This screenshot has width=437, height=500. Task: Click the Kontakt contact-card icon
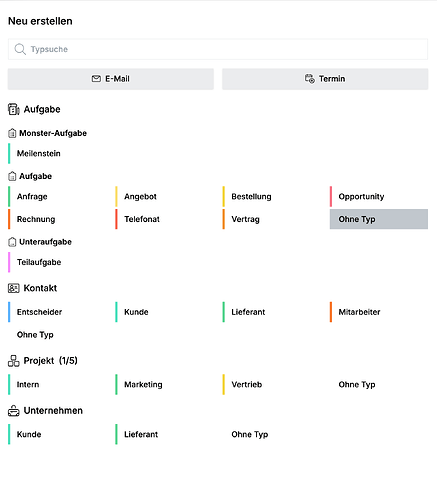pos(14,288)
